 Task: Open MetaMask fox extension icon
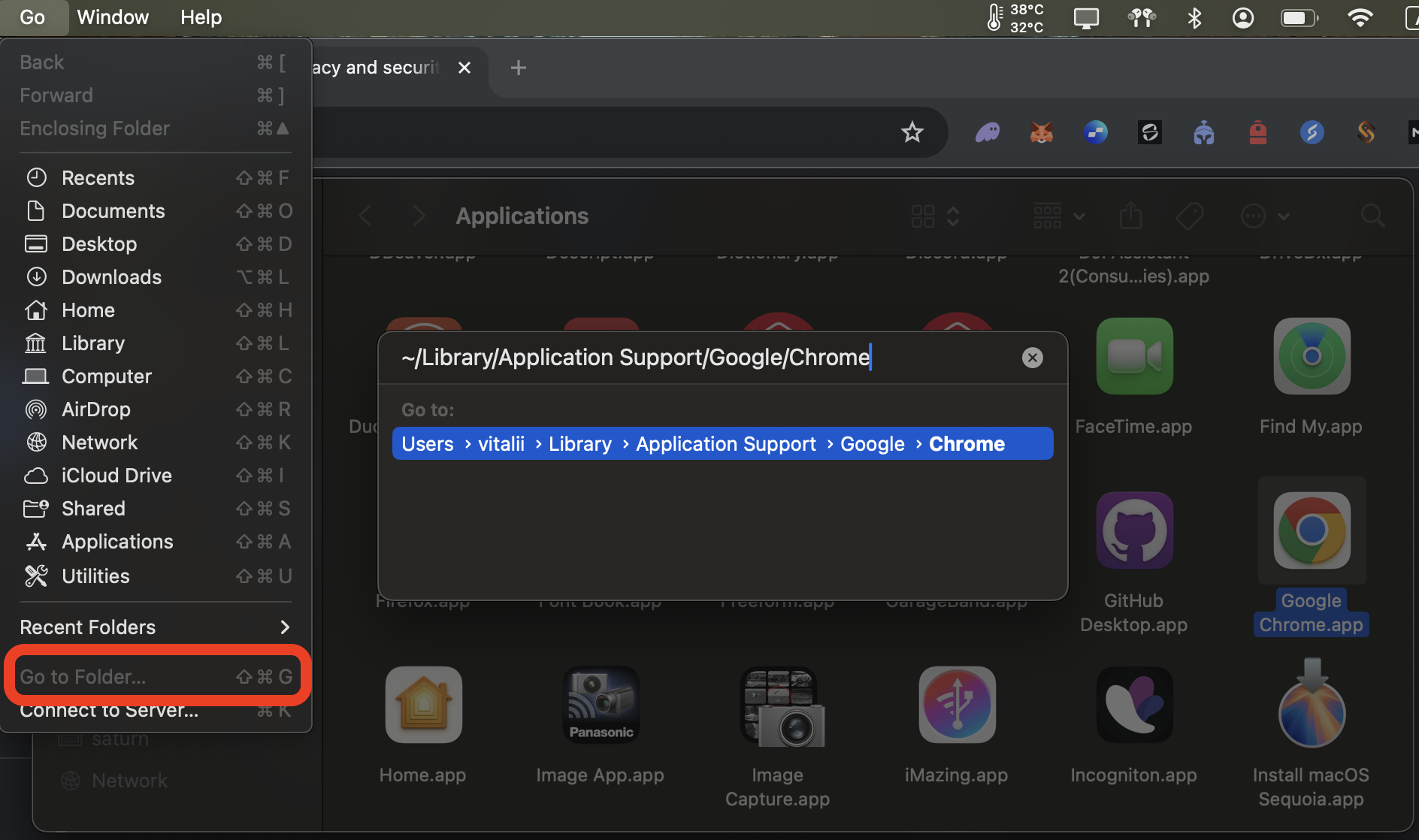[1041, 133]
